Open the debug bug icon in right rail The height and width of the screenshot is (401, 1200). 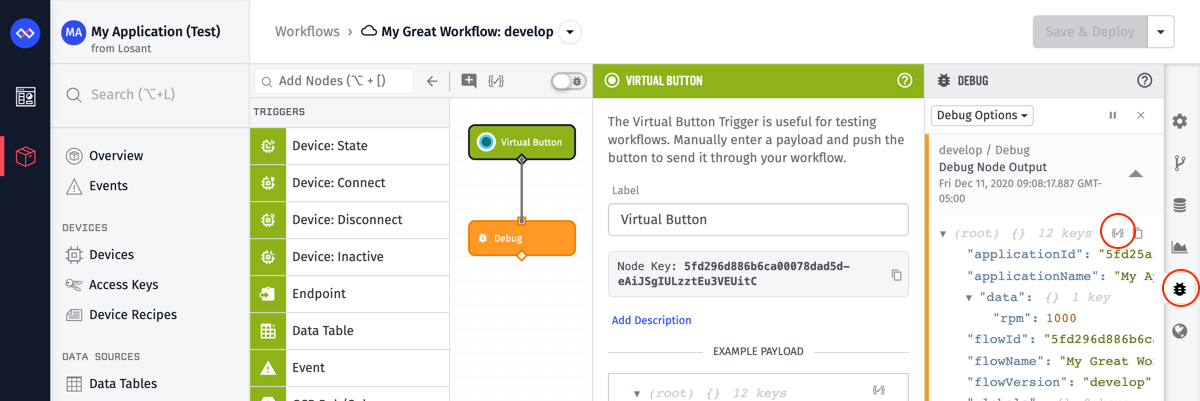tap(1180, 289)
